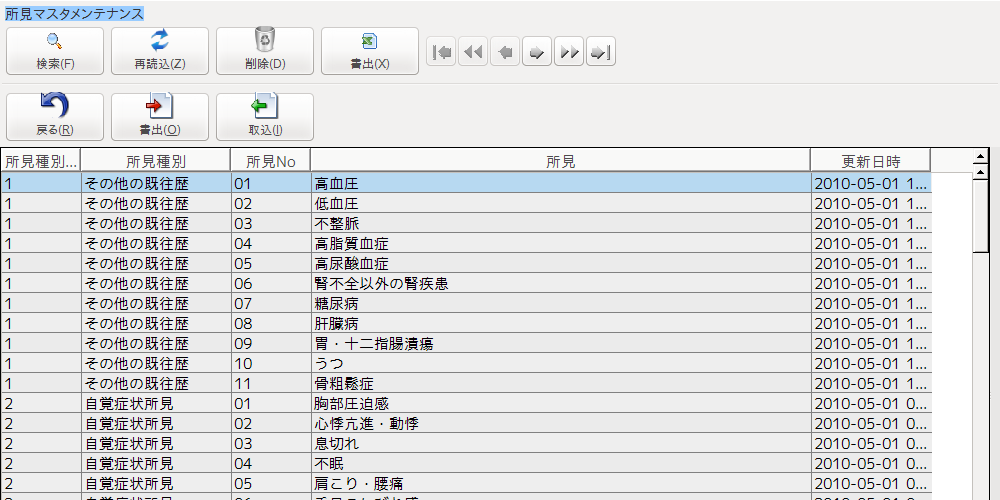1000x500 pixels.
Task: Delete the selected row with 削除(D)
Action: pos(265,51)
